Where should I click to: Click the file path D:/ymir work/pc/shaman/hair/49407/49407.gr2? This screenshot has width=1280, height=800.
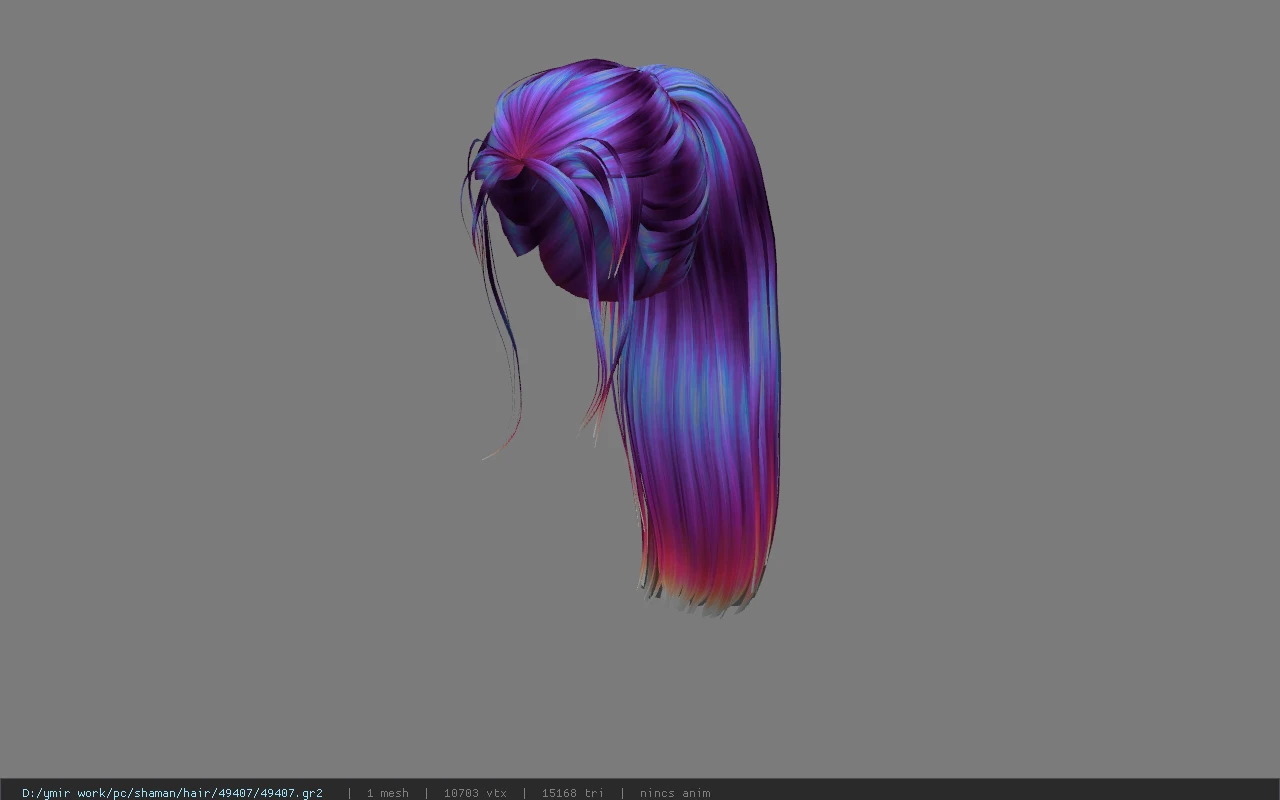[x=172, y=793]
